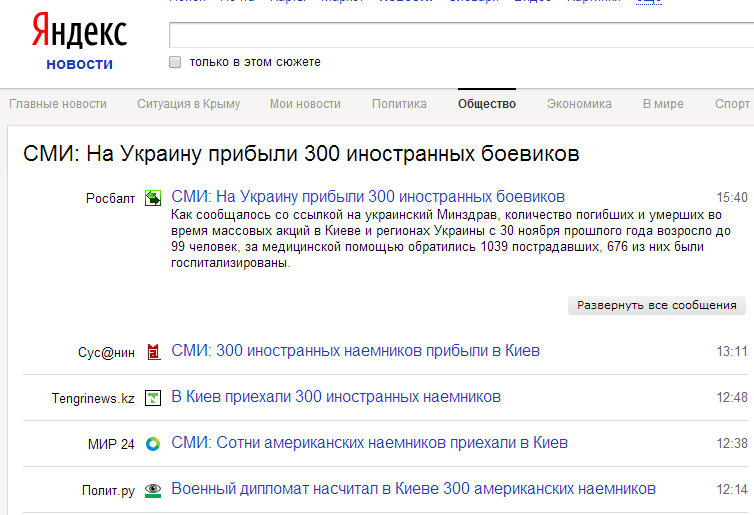Switch to the Главные новости tab
This screenshot has height=515, width=754.
click(x=58, y=104)
